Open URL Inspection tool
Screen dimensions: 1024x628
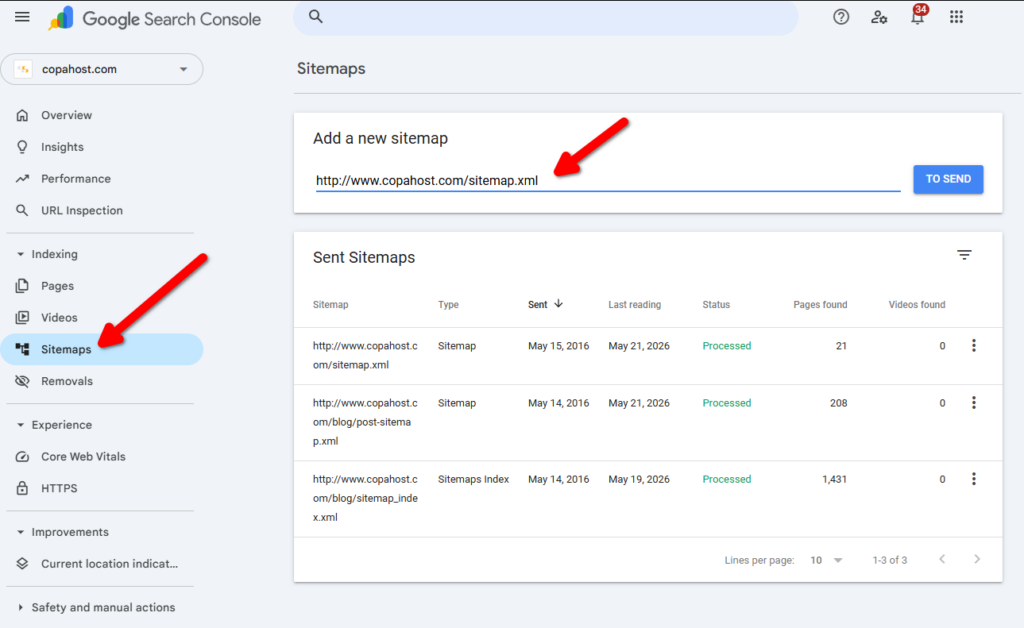click(x=82, y=210)
